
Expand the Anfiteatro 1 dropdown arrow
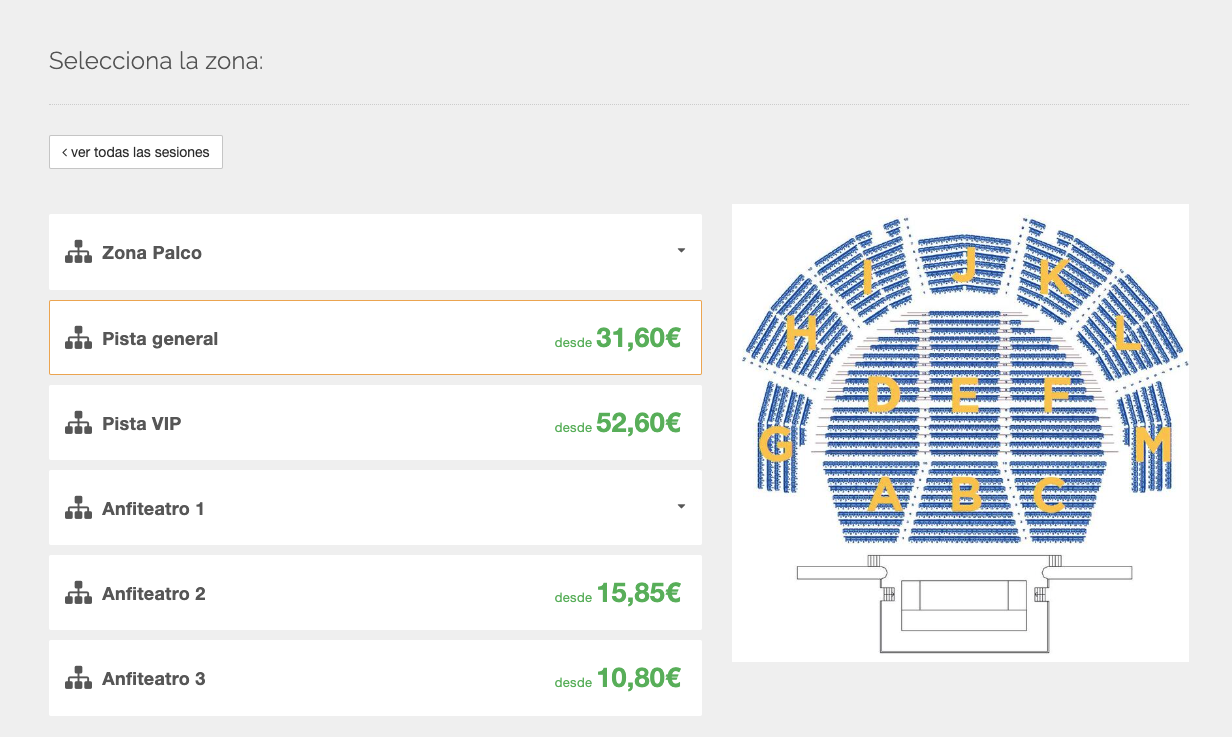tap(681, 507)
